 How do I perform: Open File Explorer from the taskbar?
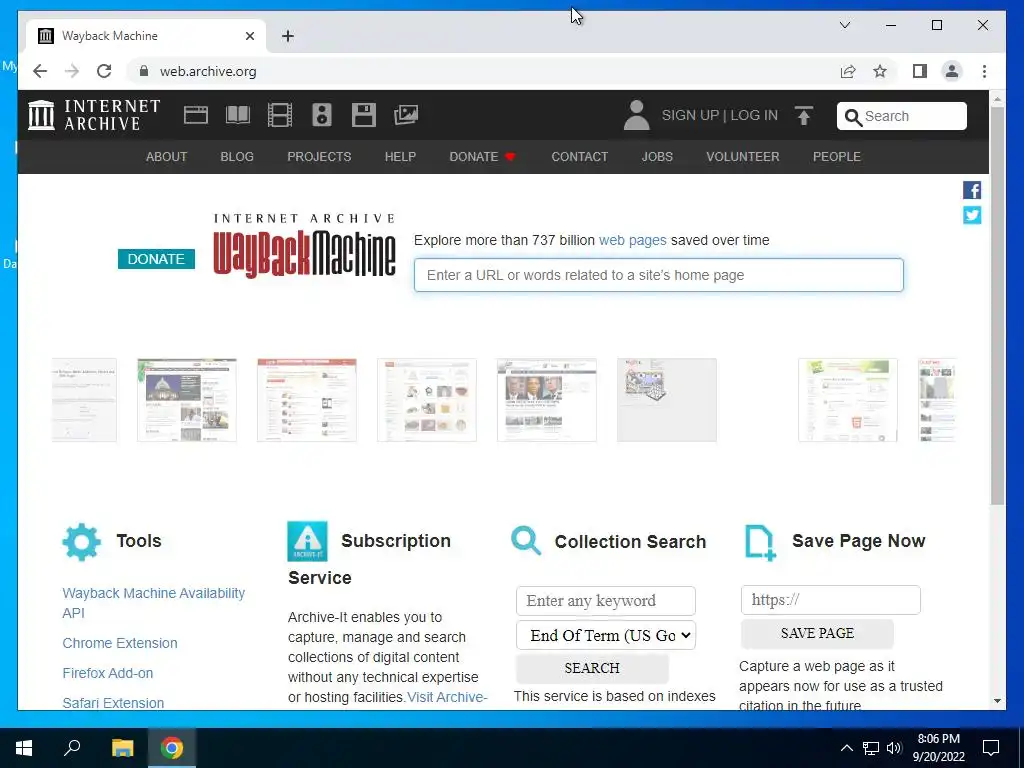pos(122,748)
